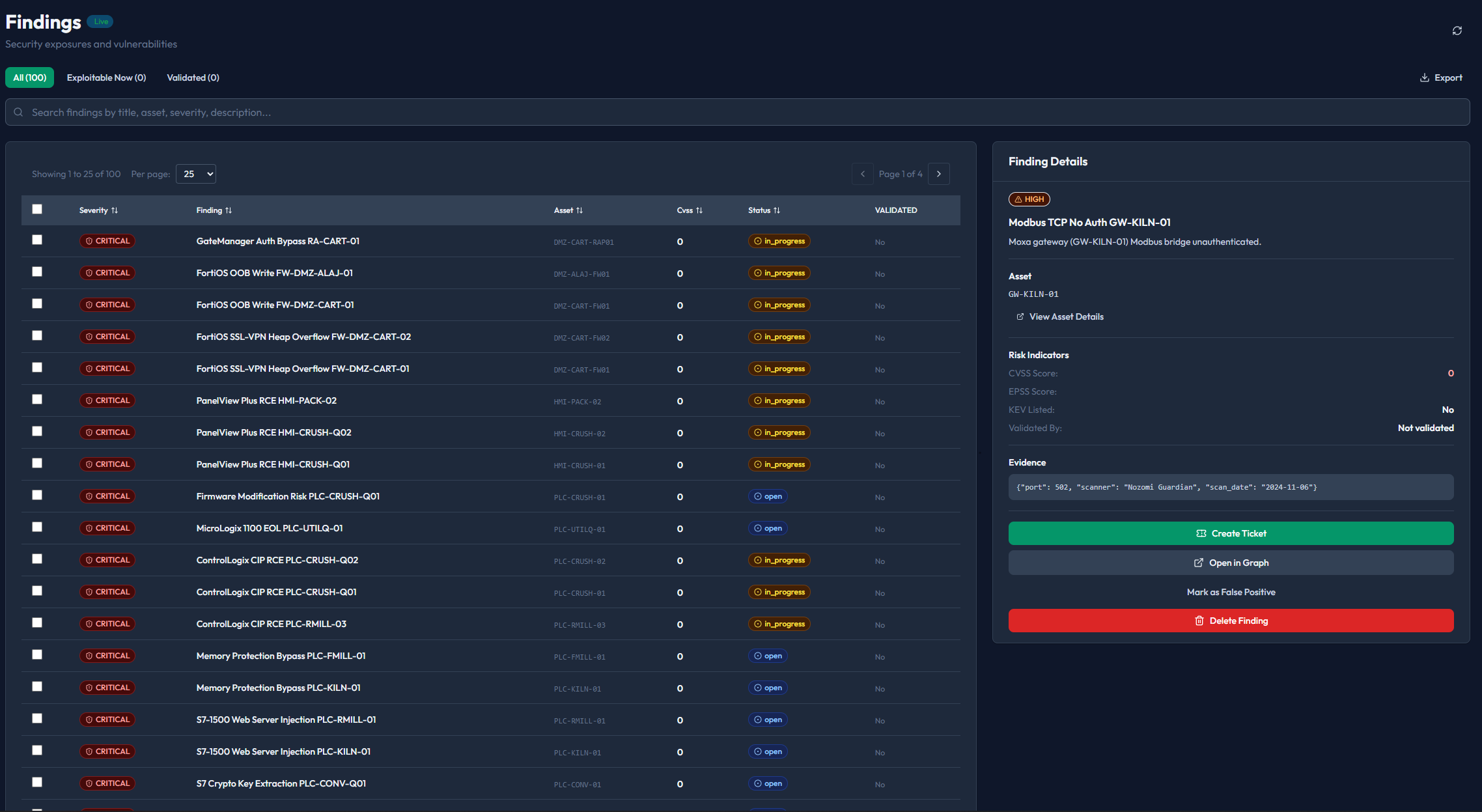Check the GateManager Auth Bypass row checkbox
This screenshot has height=812, width=1482.
pyautogui.click(x=37, y=240)
